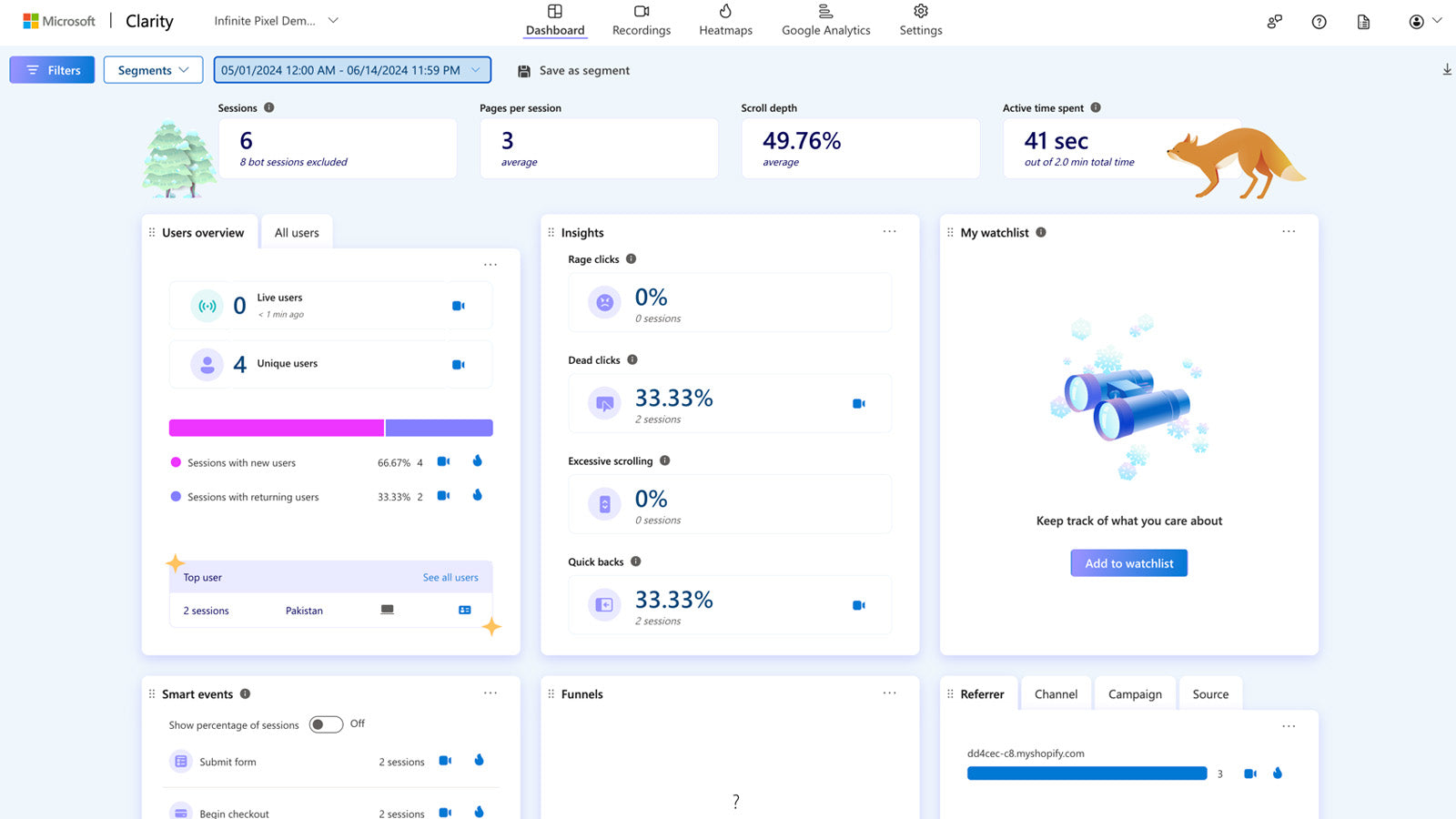Image resolution: width=1456 pixels, height=819 pixels.
Task: Click the Add to watchlist button
Action: 1128,563
